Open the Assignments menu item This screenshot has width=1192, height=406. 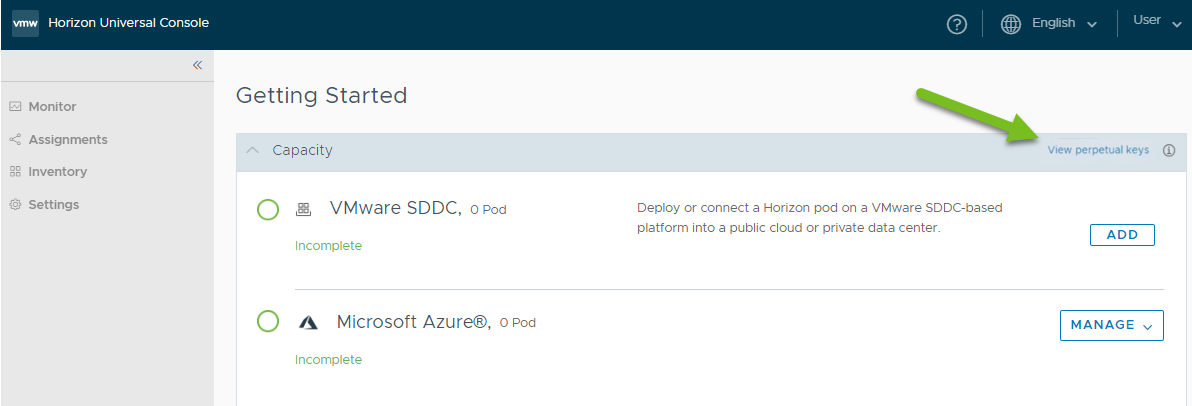click(68, 140)
